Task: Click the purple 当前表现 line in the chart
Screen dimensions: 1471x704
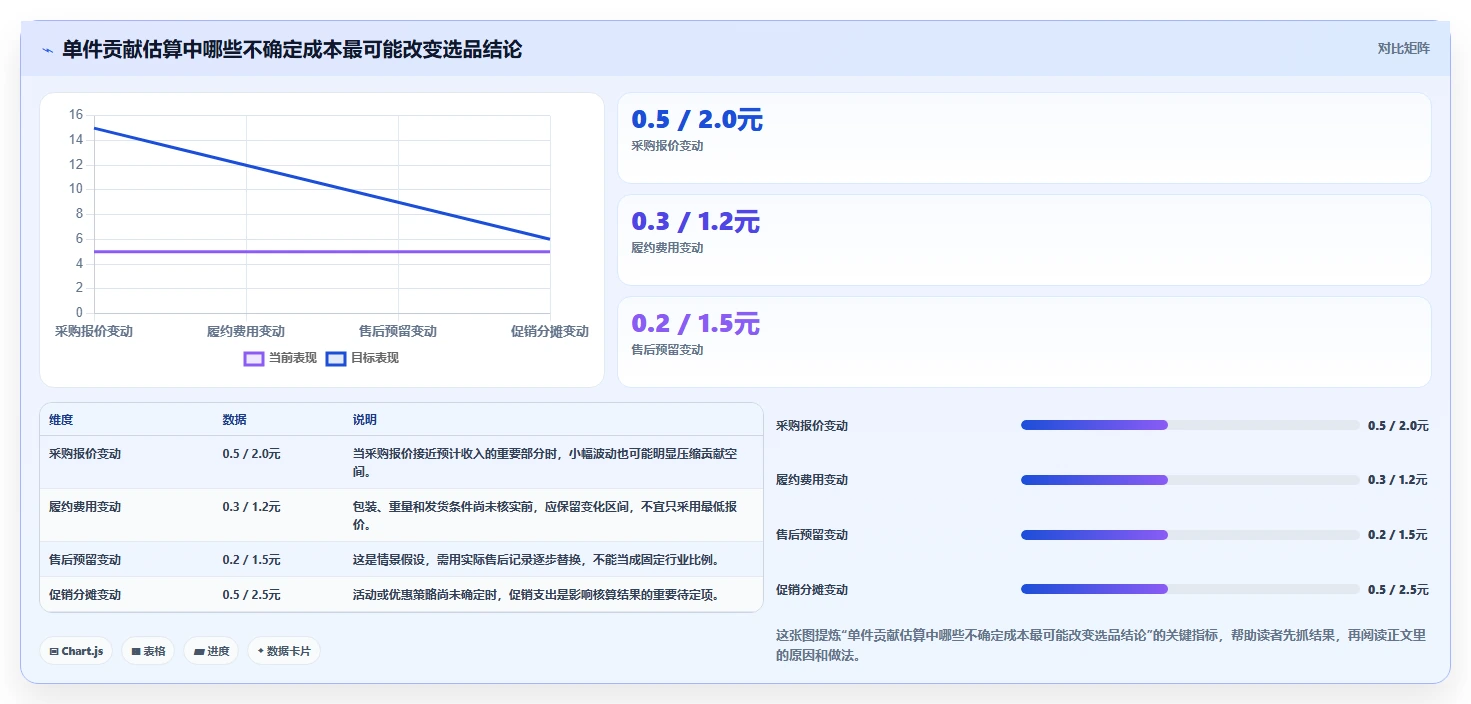Action: pyautogui.click(x=322, y=251)
